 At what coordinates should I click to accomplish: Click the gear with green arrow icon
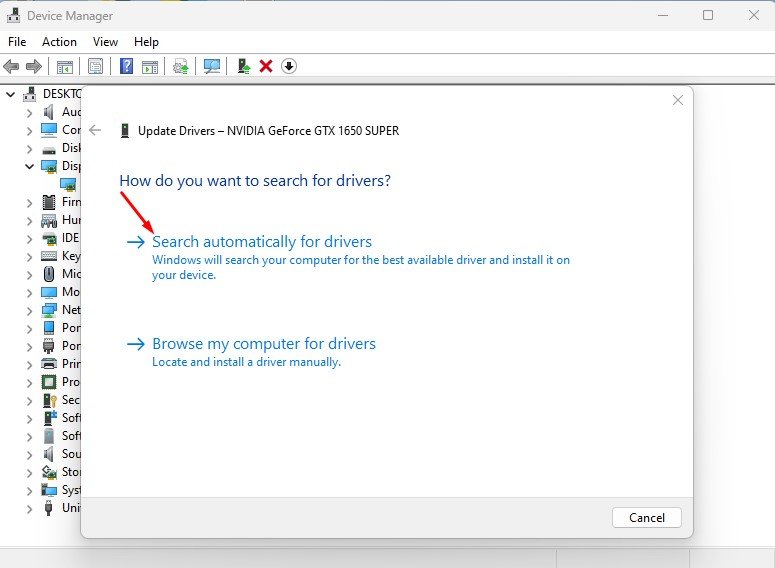point(181,66)
